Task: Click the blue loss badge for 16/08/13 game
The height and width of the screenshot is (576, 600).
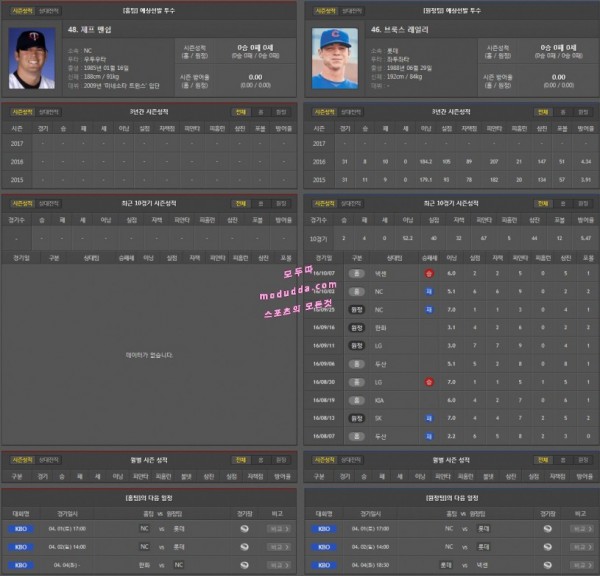Action: coord(428,418)
